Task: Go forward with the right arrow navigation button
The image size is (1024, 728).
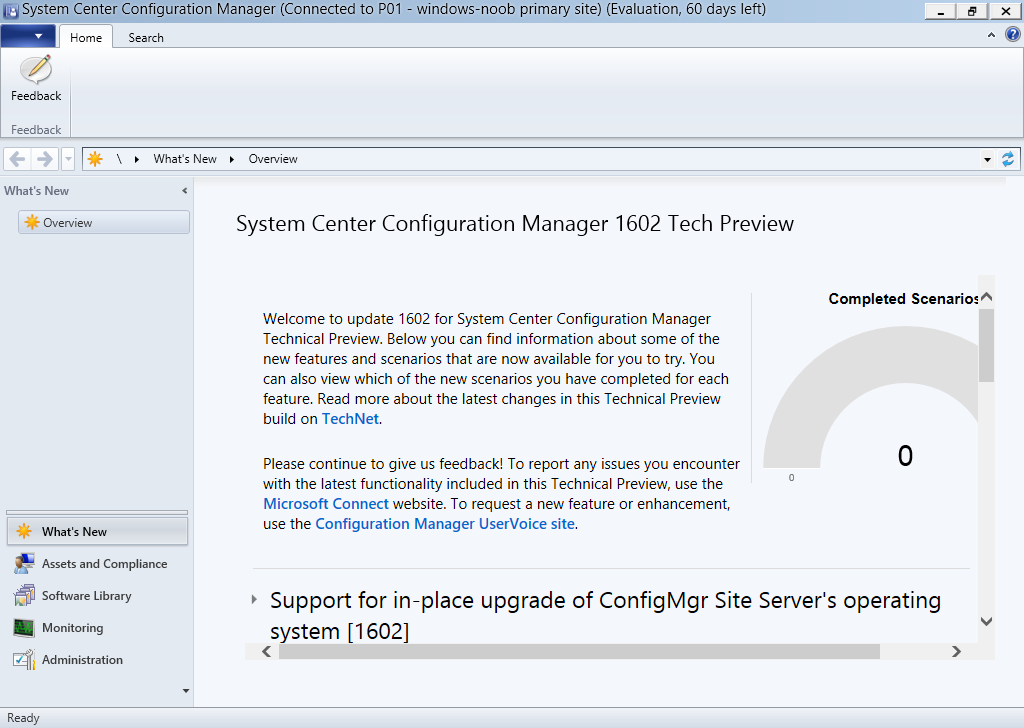Action: tap(44, 159)
